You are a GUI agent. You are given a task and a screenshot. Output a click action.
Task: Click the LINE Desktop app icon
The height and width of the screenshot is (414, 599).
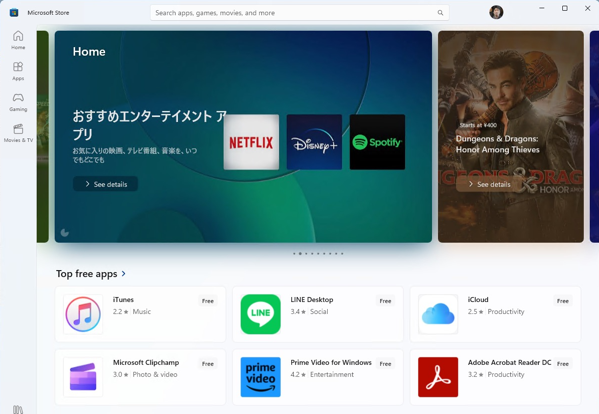coord(261,314)
